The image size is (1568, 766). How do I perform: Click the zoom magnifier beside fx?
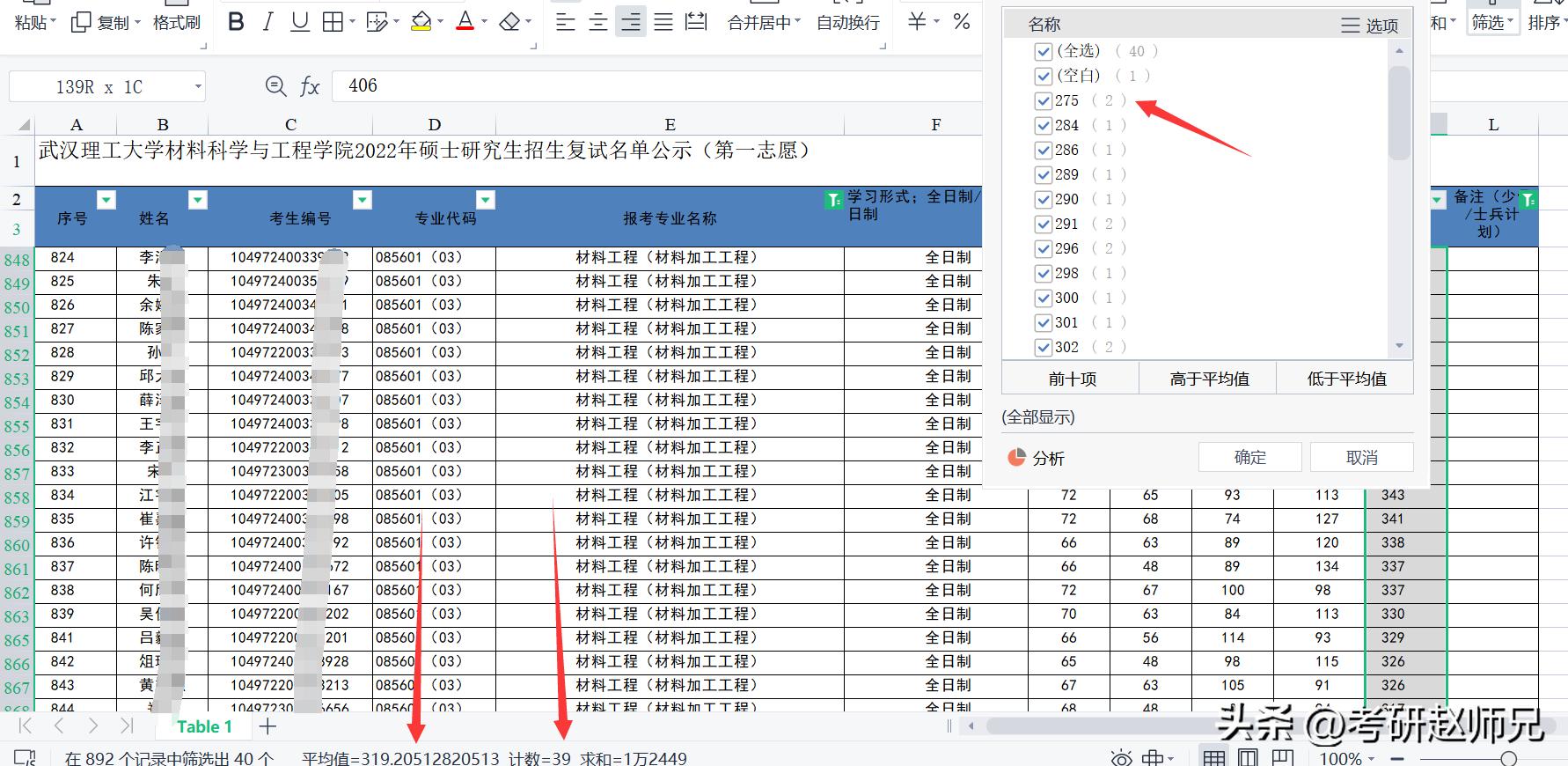click(276, 86)
